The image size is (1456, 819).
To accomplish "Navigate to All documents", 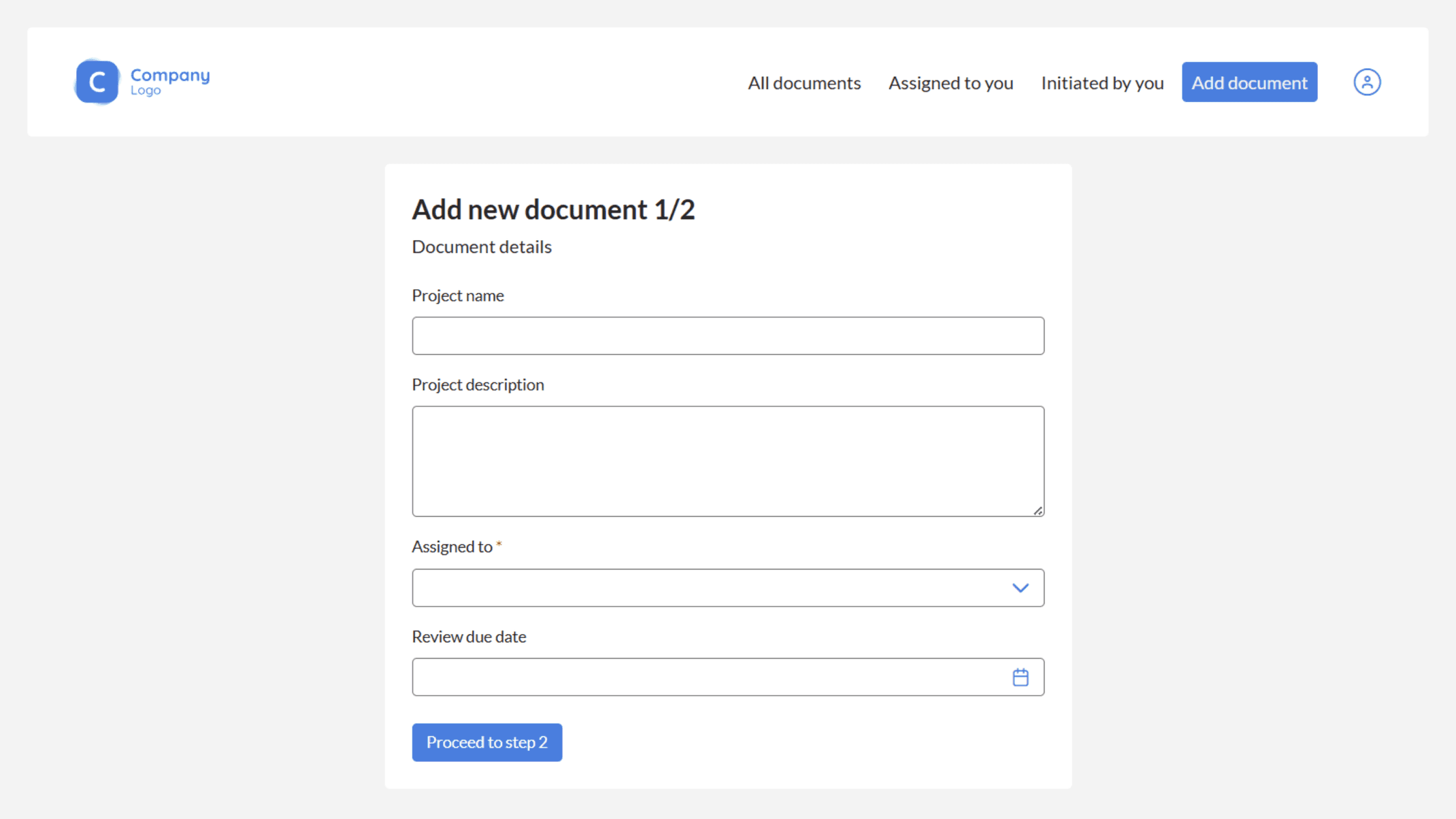I will tap(804, 82).
